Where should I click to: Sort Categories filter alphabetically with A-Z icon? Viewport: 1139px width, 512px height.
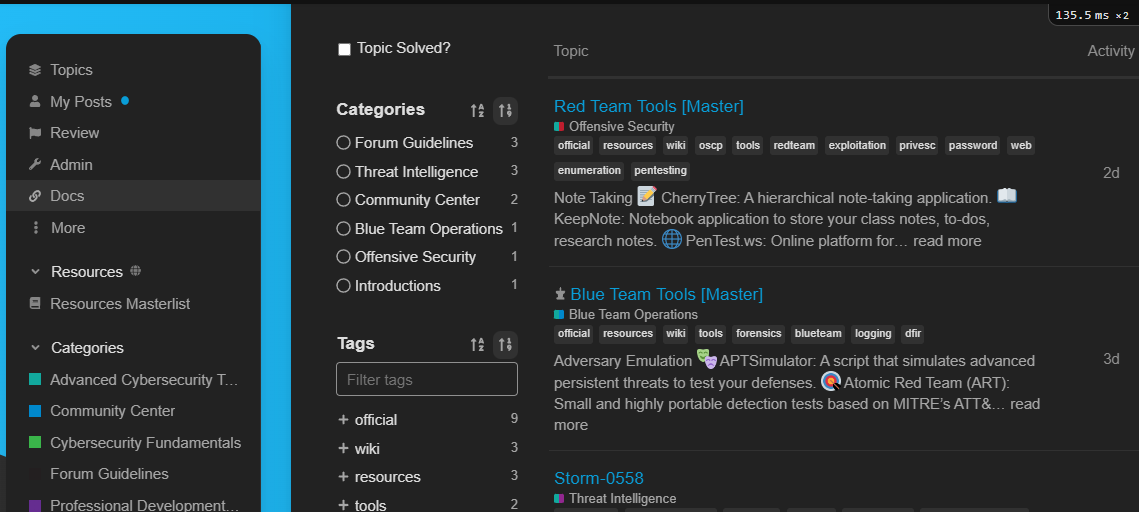[477, 110]
